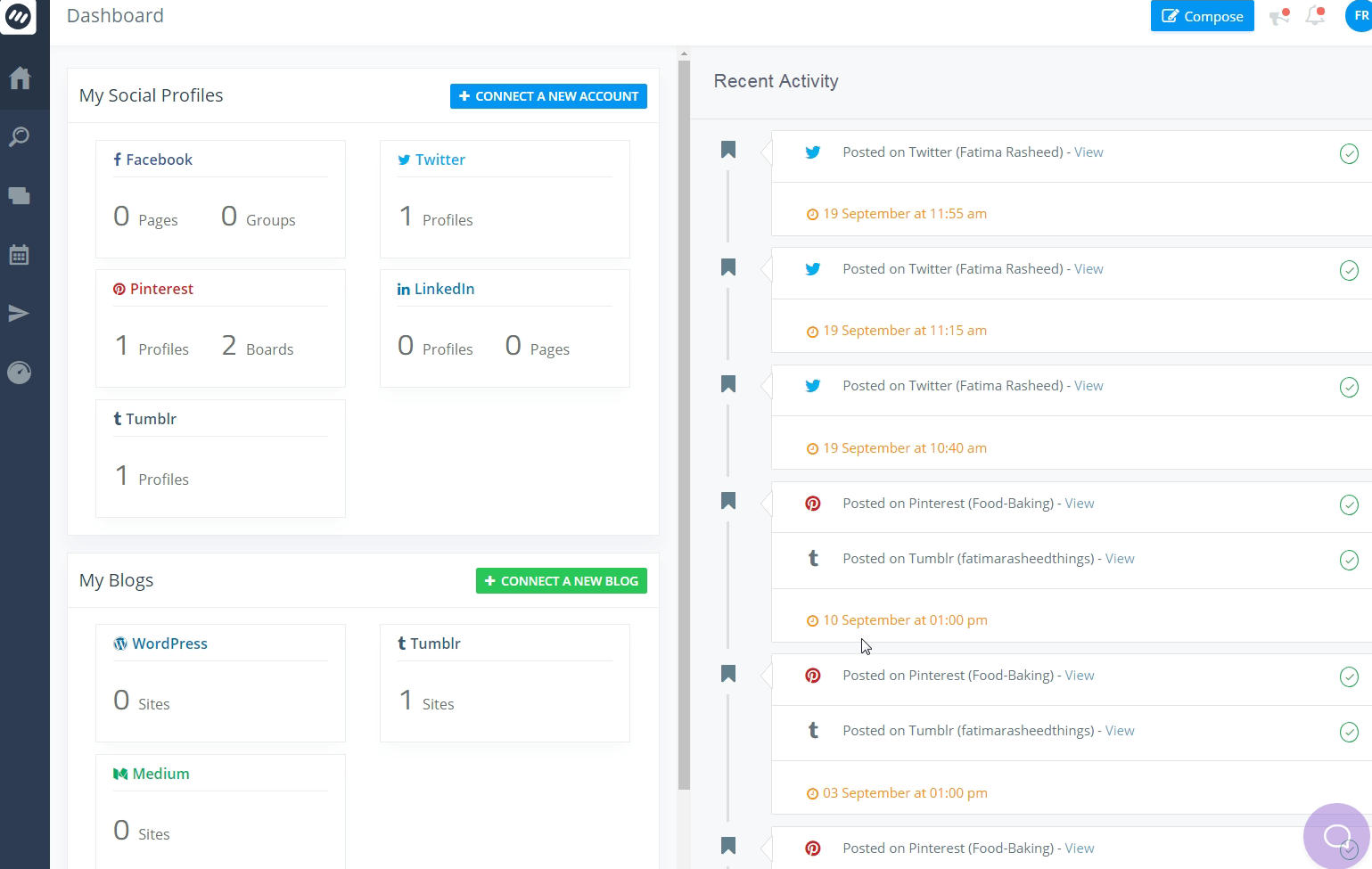
Task: Open the Publish paper plane icon
Action: (x=20, y=314)
